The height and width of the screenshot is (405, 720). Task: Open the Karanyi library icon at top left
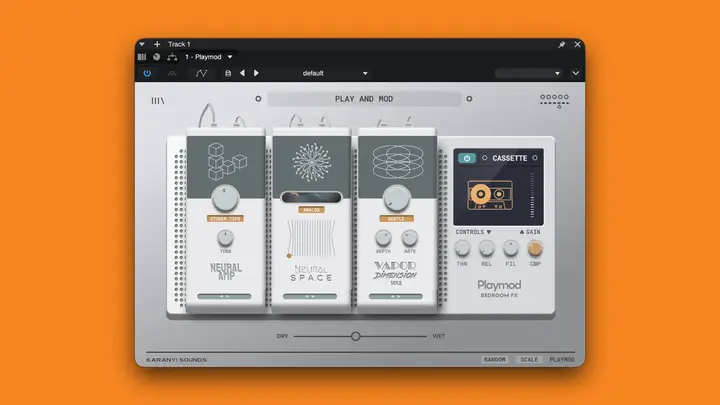pyautogui.click(x=158, y=101)
